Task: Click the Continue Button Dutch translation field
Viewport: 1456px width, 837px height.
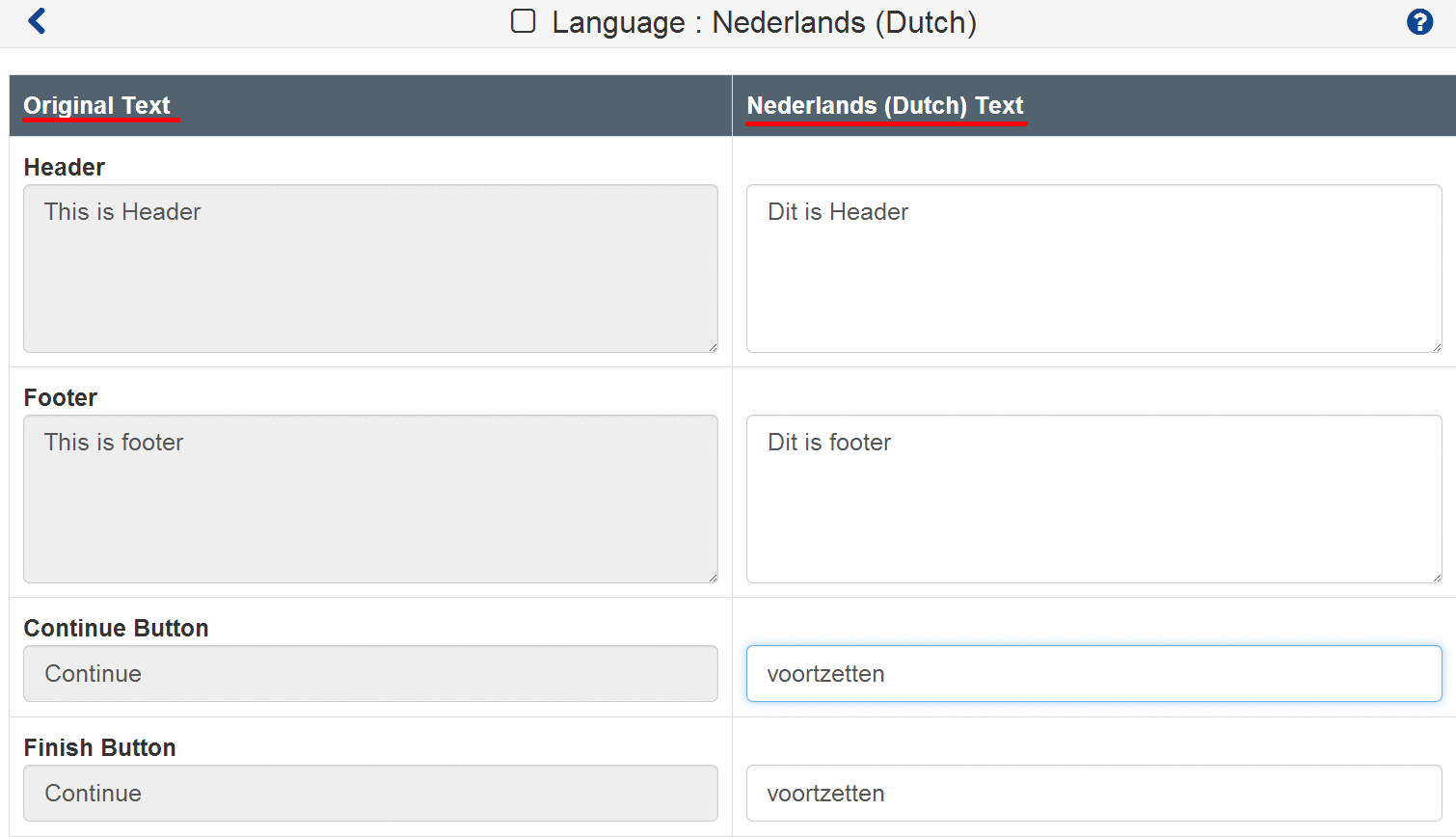Action: point(1093,673)
